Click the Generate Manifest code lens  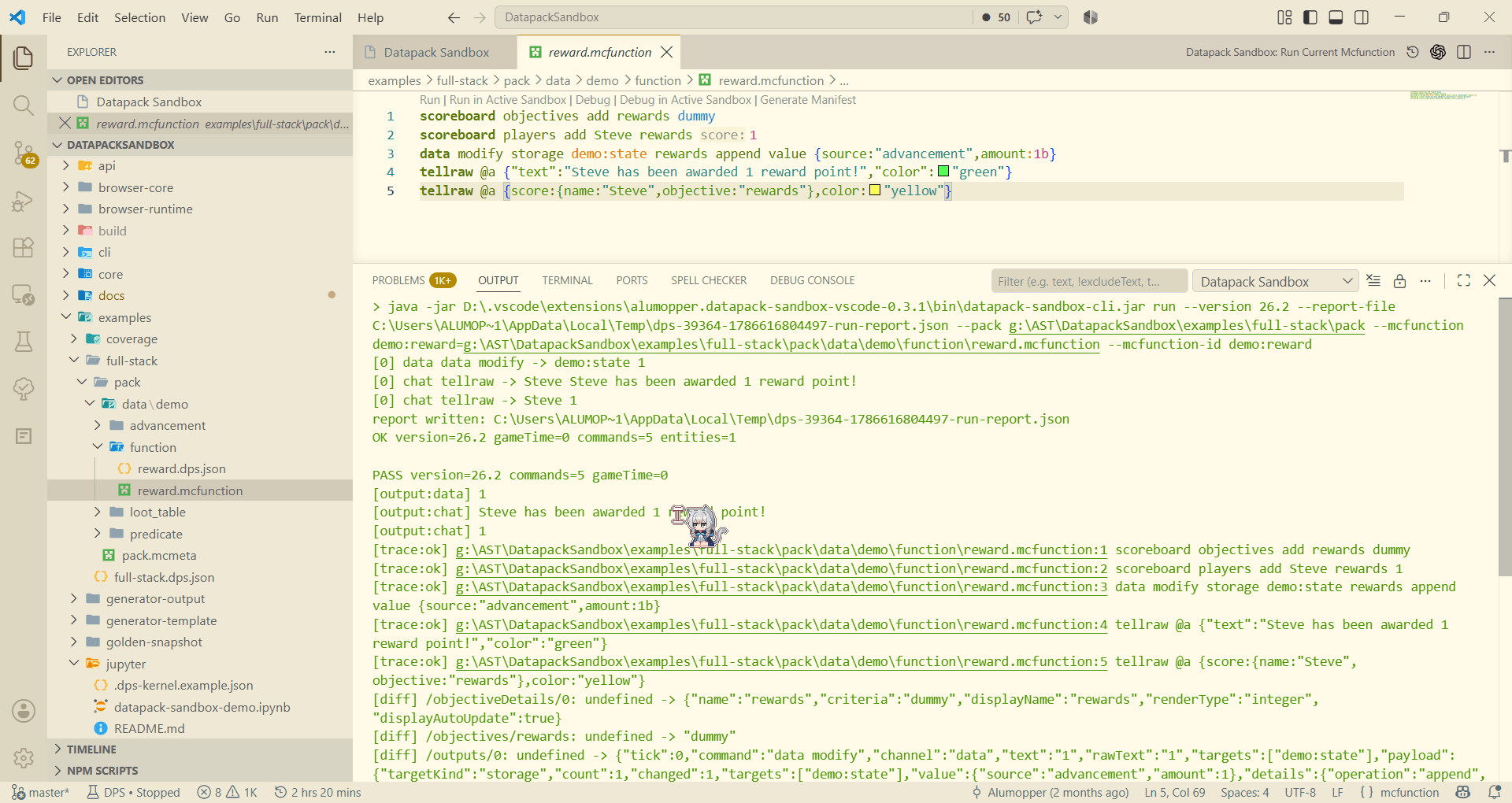pyautogui.click(x=808, y=100)
